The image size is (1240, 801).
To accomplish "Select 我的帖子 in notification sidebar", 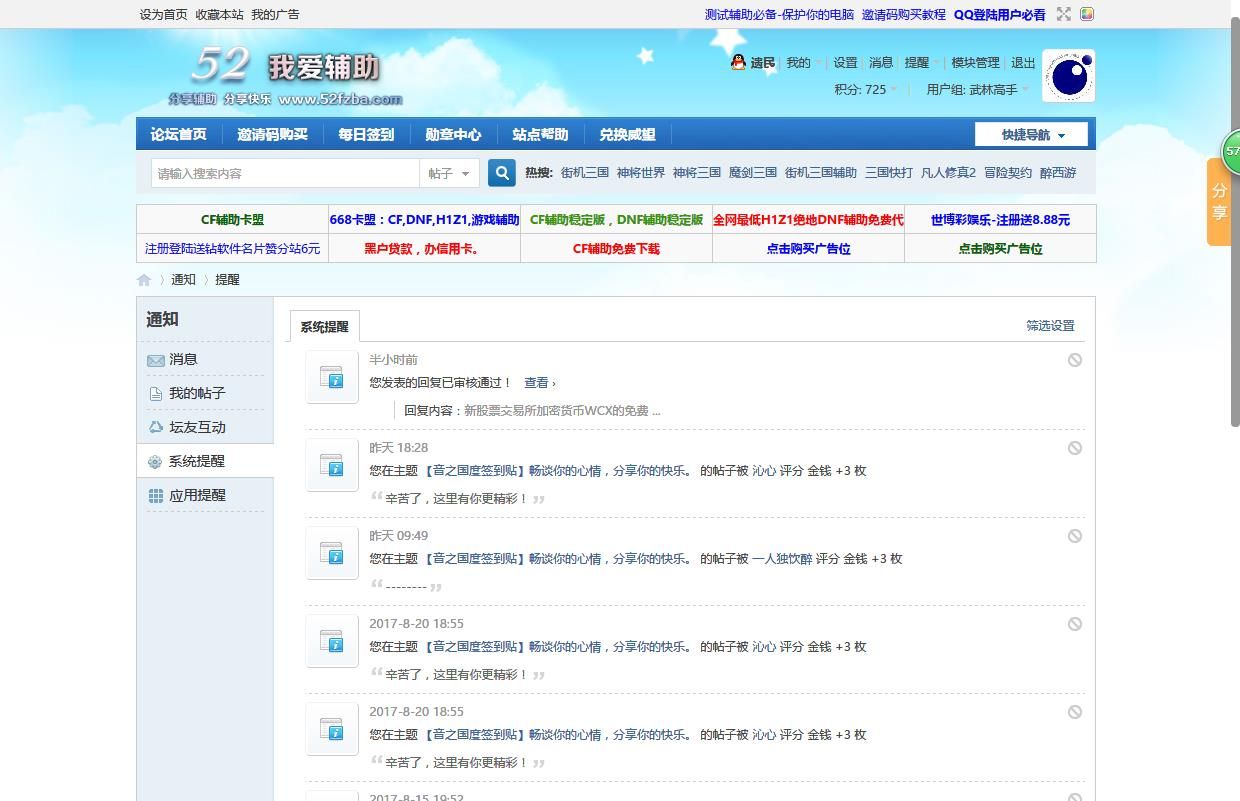I will click(197, 394).
